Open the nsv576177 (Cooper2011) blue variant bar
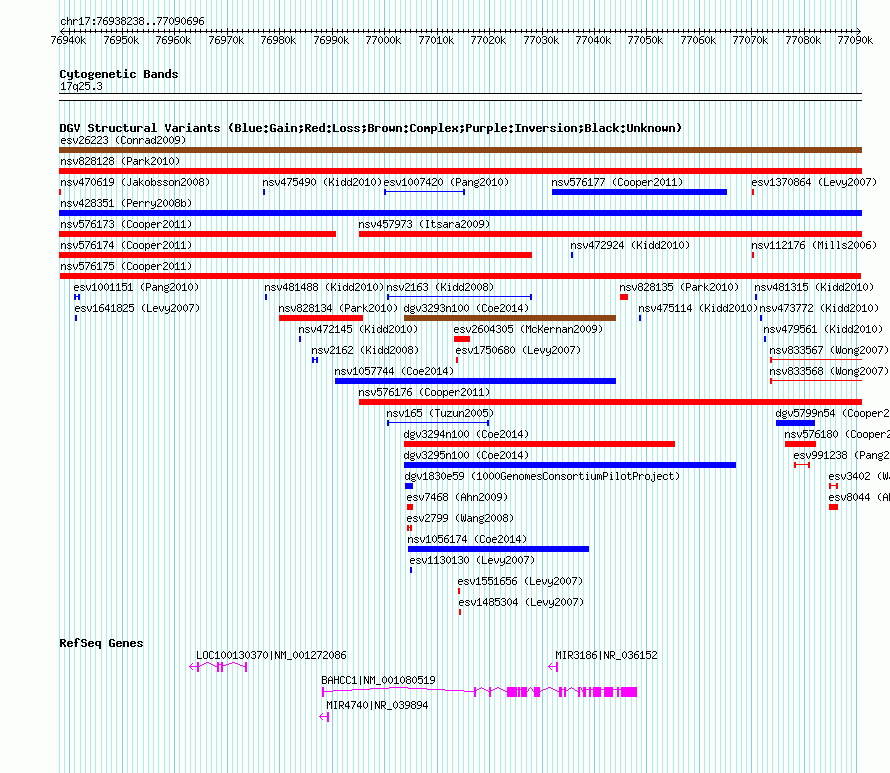The image size is (890, 773). (x=639, y=192)
